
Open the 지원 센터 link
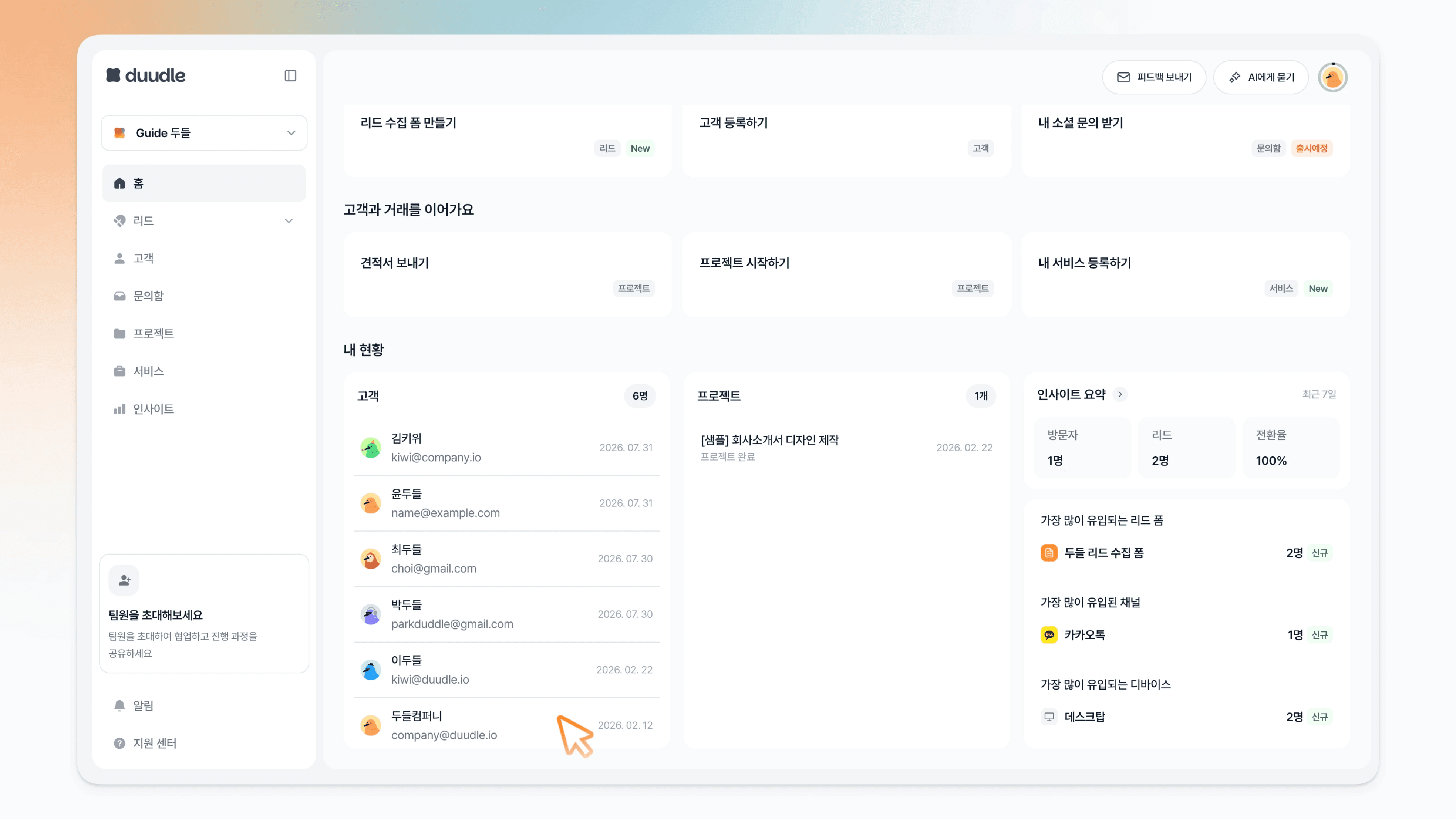tap(204, 743)
